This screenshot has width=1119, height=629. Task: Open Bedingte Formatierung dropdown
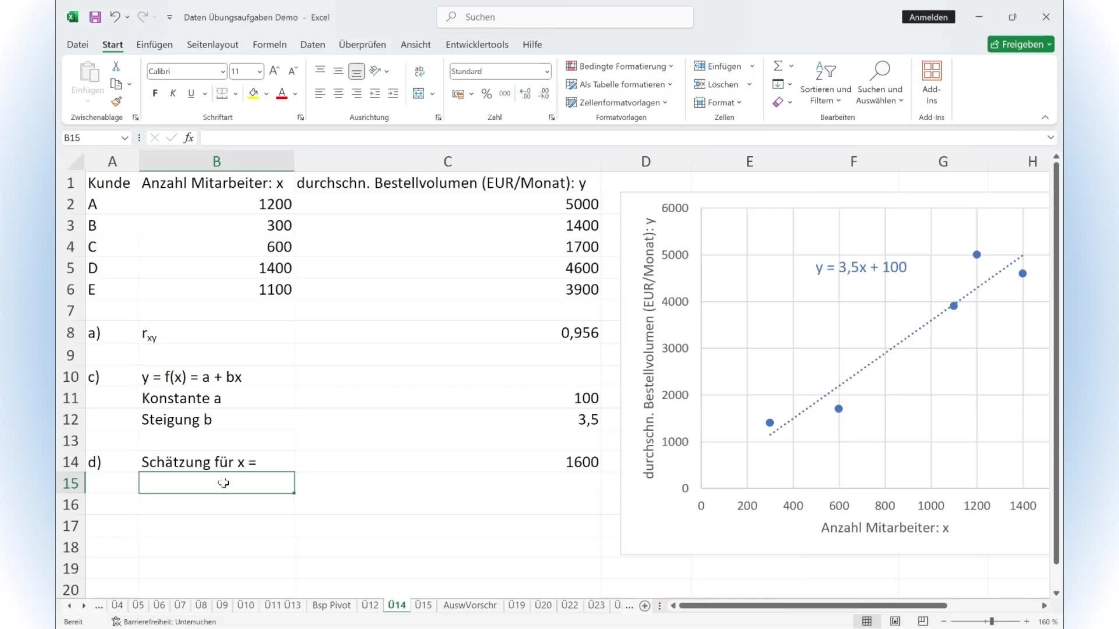point(619,66)
